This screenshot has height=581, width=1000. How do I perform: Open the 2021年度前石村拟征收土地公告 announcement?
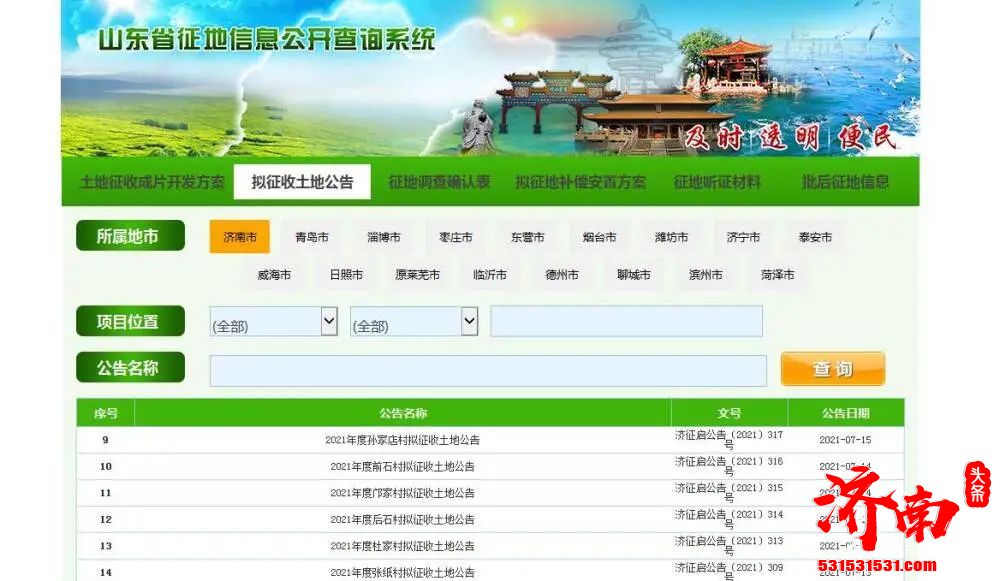click(x=404, y=465)
